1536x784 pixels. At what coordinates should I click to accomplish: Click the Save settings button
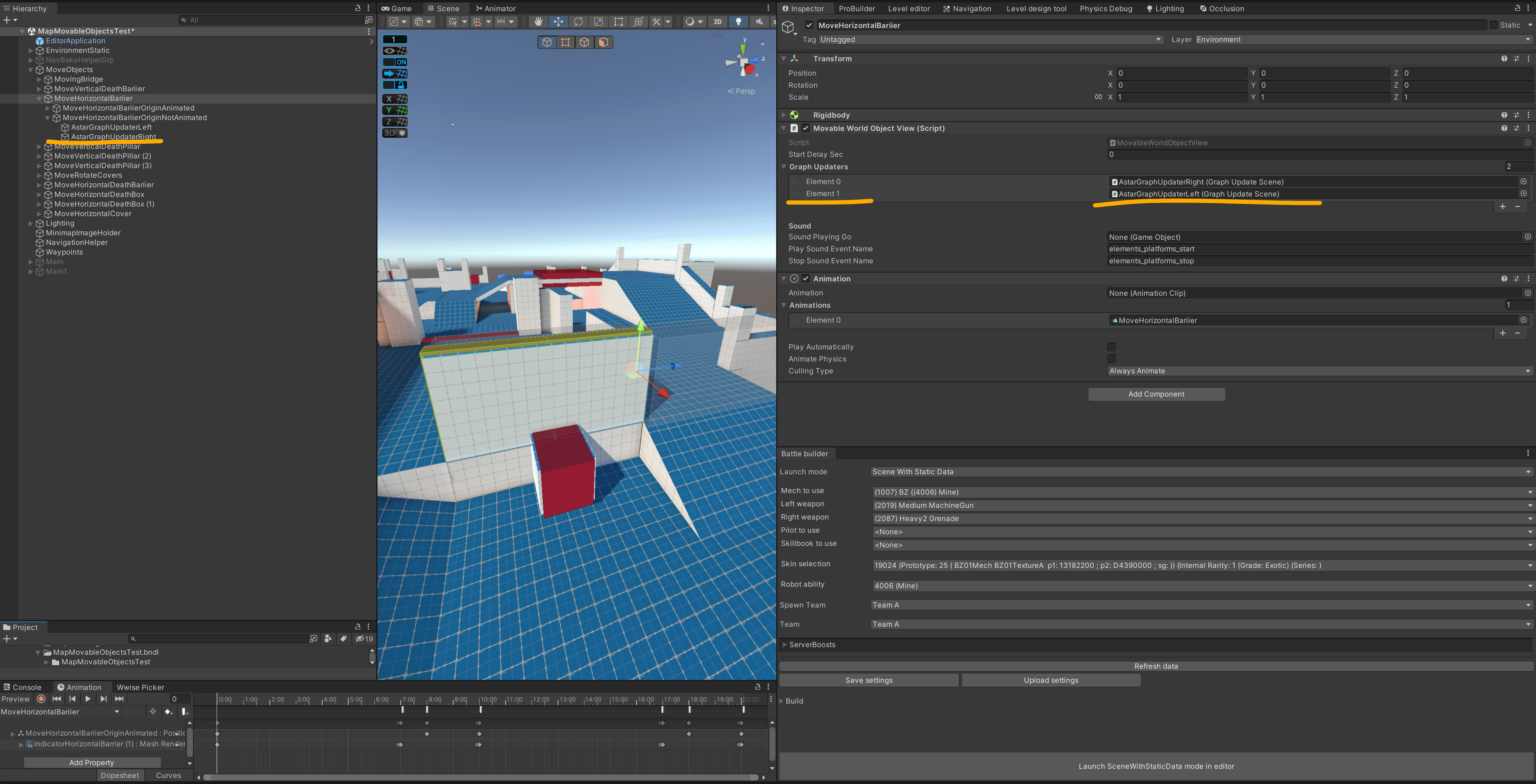click(x=869, y=680)
